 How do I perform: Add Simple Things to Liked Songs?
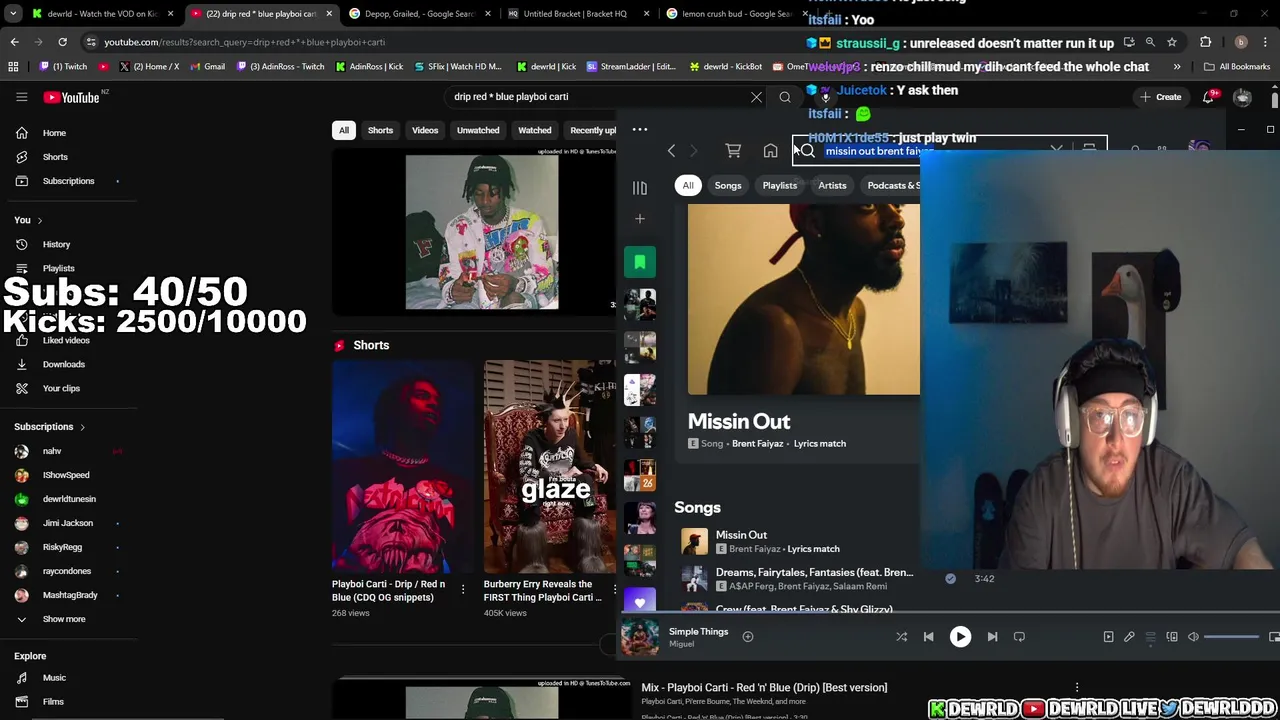point(747,637)
